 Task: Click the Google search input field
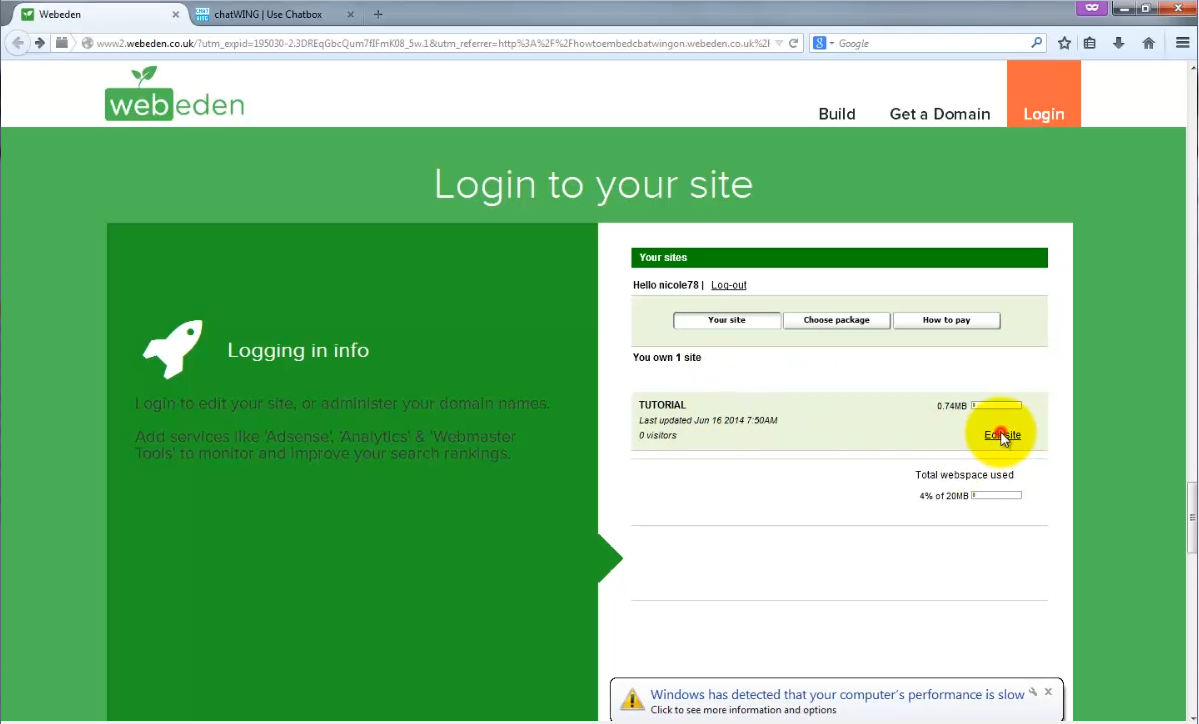(931, 44)
